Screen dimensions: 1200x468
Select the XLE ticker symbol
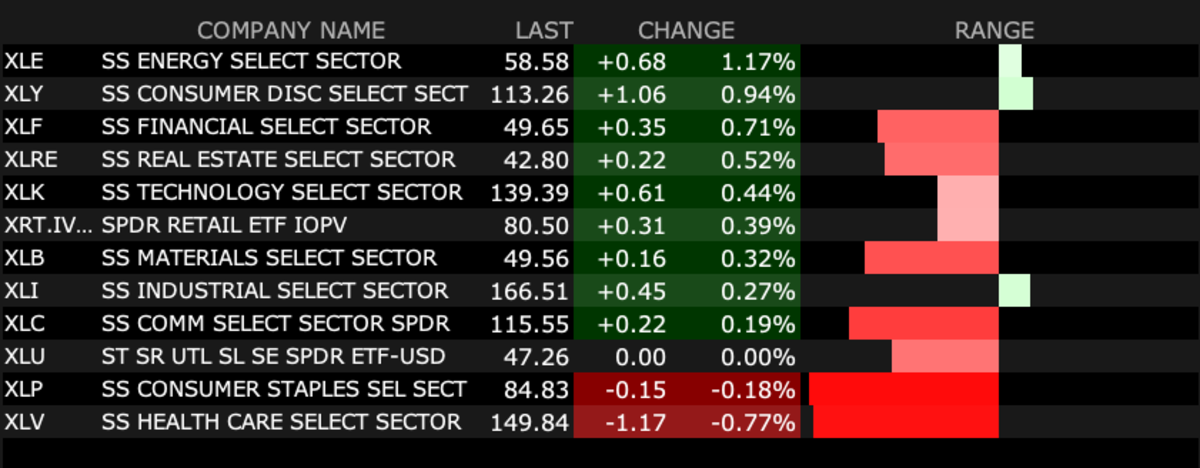click(x=23, y=62)
